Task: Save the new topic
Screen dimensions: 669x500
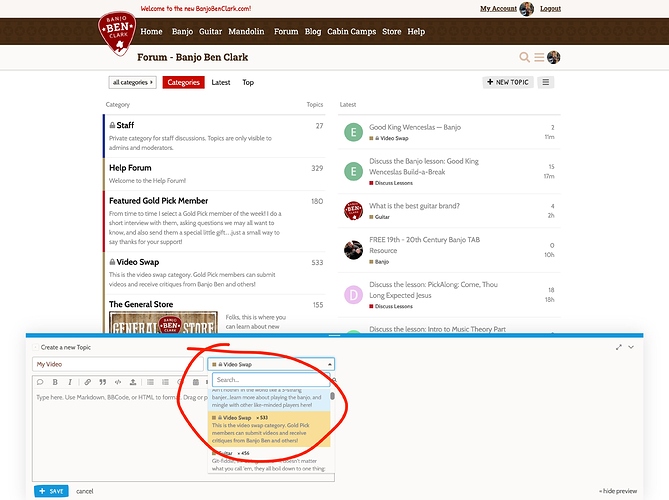Action: 51,491
